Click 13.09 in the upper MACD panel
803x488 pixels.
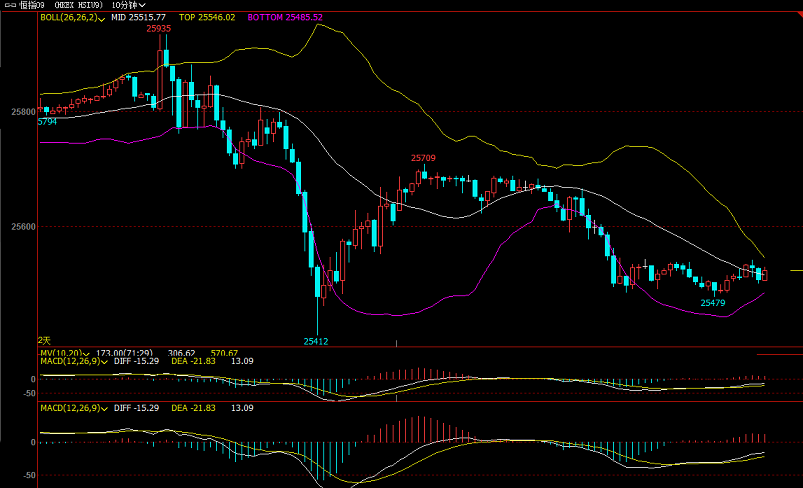(x=242, y=362)
